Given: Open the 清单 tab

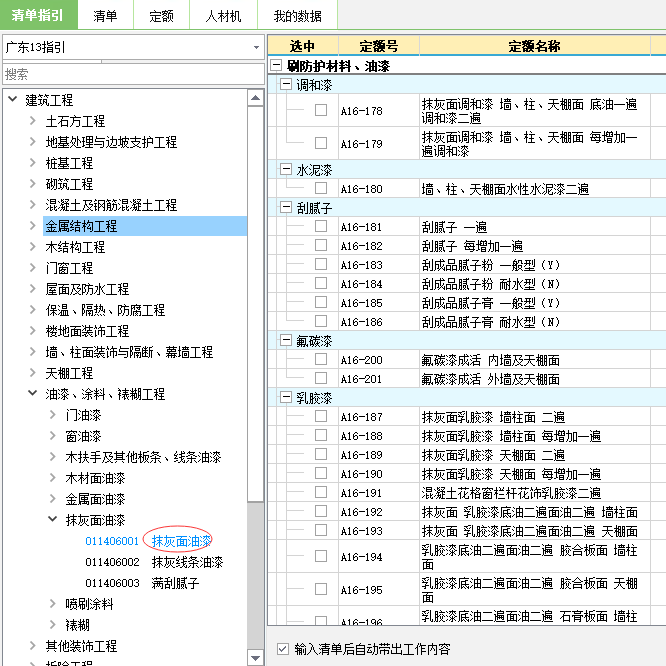Looking at the screenshot, I should click(105, 16).
